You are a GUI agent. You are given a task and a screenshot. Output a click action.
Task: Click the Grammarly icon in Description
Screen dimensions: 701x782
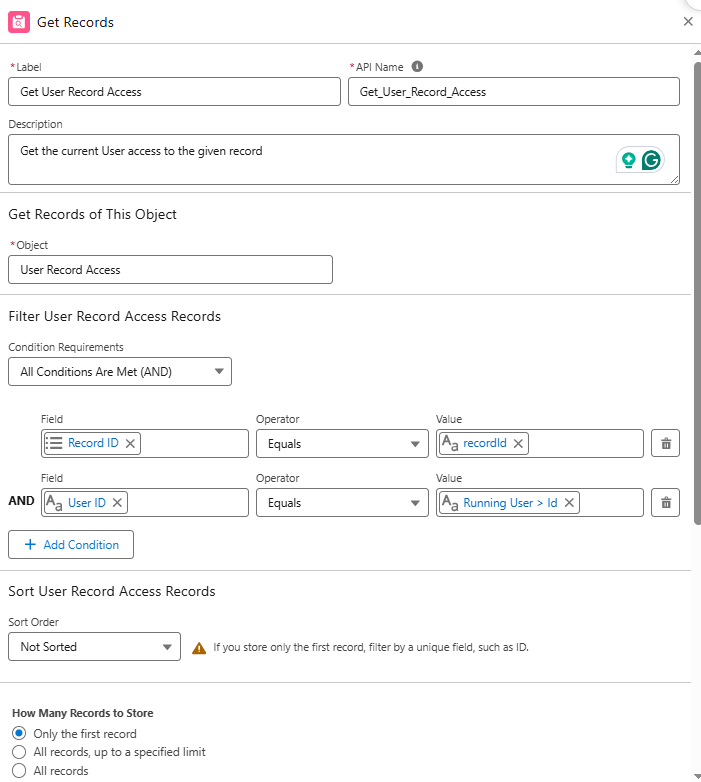coord(651,160)
